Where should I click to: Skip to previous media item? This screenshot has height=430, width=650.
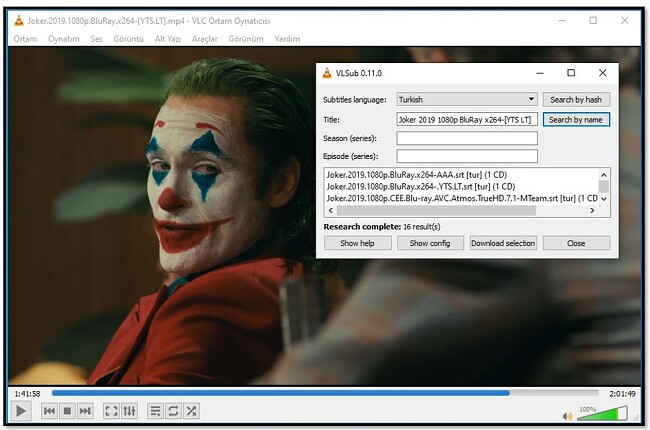tap(49, 411)
